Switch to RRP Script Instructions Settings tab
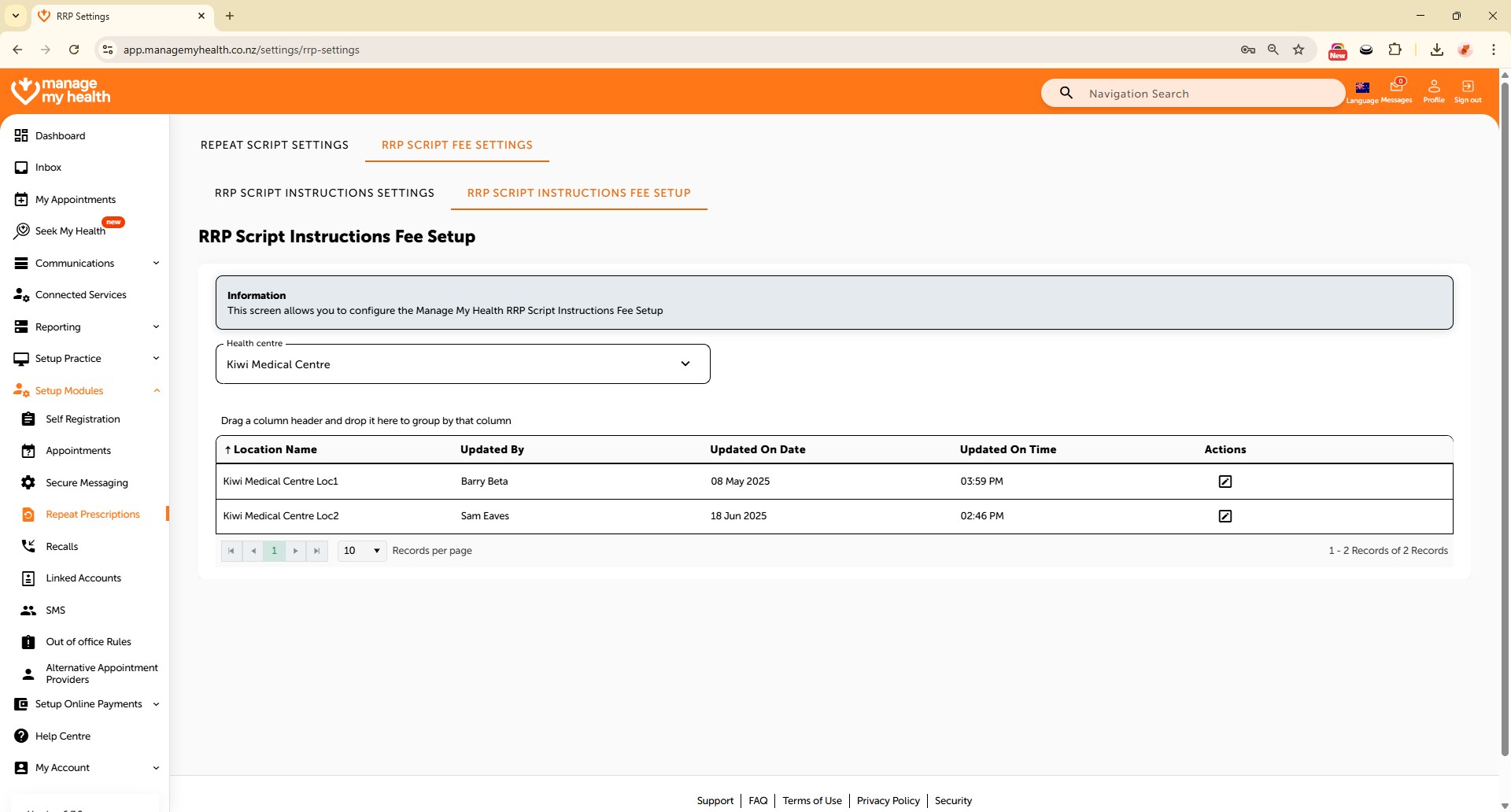The height and width of the screenshot is (812, 1511). coord(324,194)
